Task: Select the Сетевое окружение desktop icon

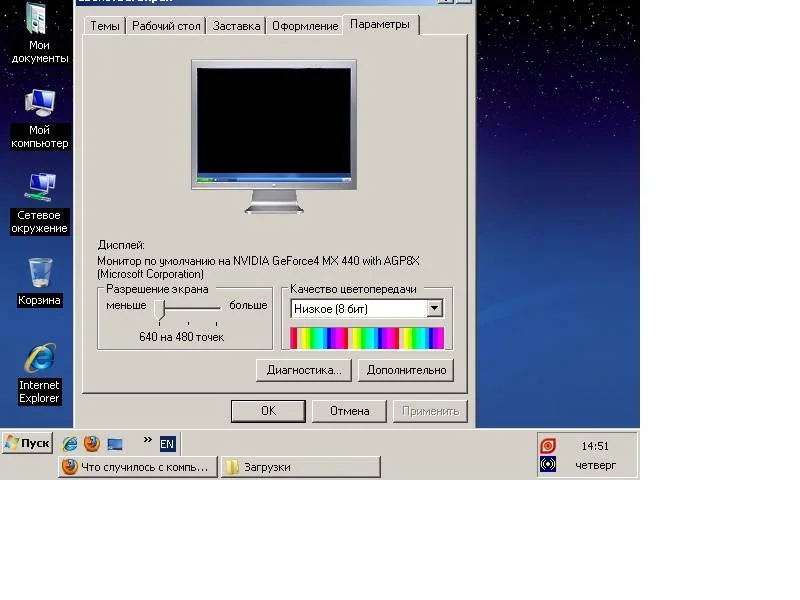Action: click(39, 203)
